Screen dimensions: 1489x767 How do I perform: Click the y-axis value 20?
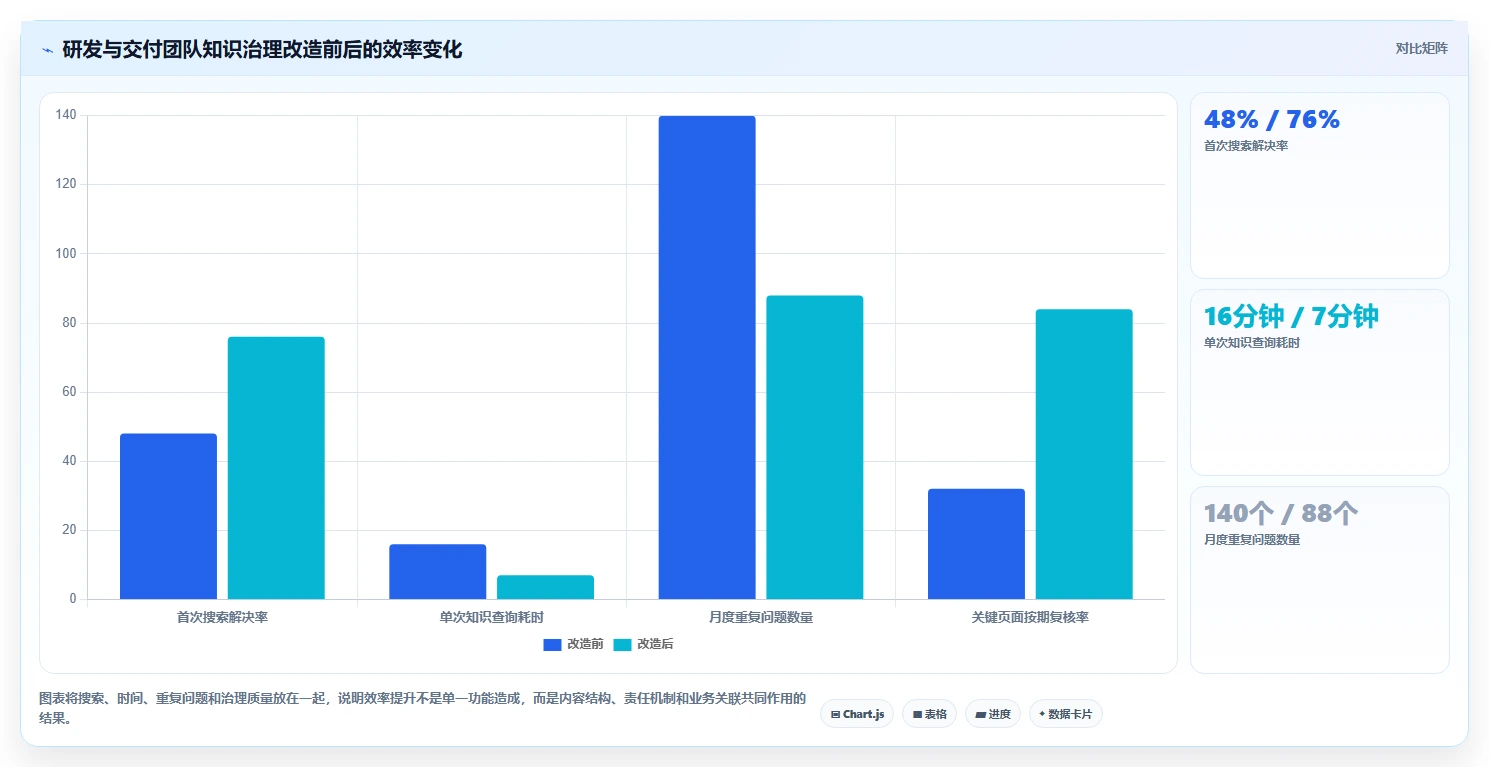[69, 530]
